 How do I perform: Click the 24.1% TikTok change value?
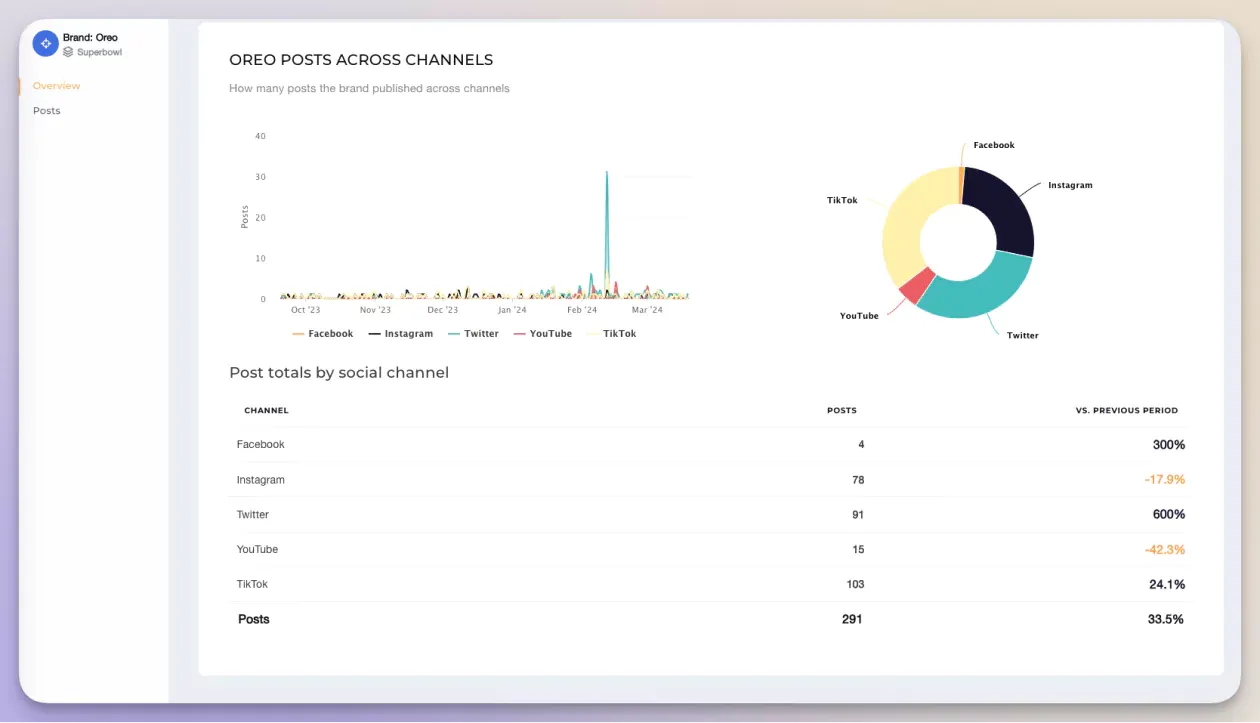click(1167, 584)
